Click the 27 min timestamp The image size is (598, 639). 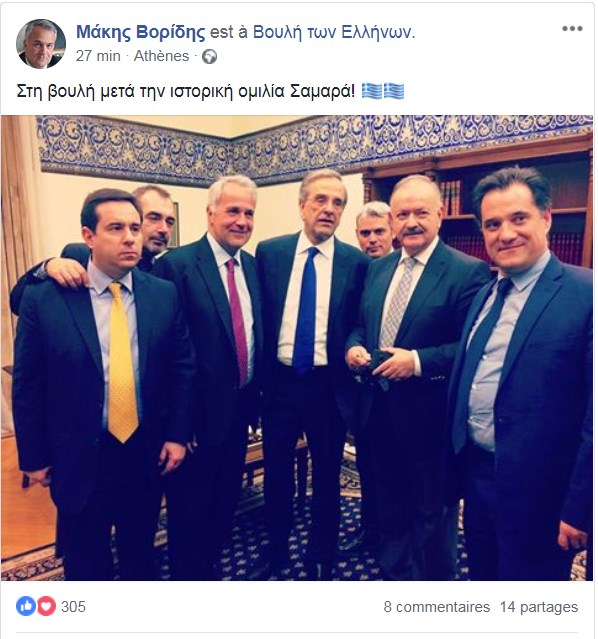[98, 56]
